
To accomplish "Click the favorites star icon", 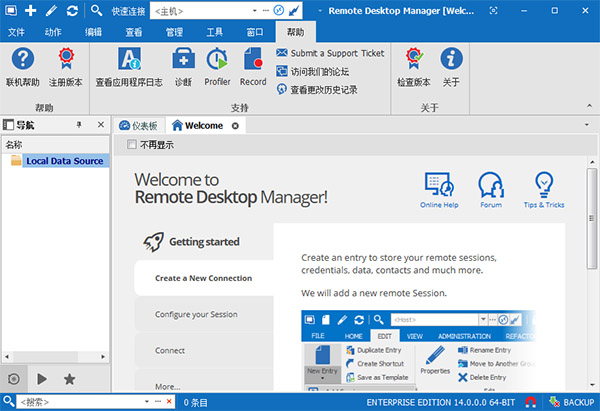I will click(x=69, y=379).
